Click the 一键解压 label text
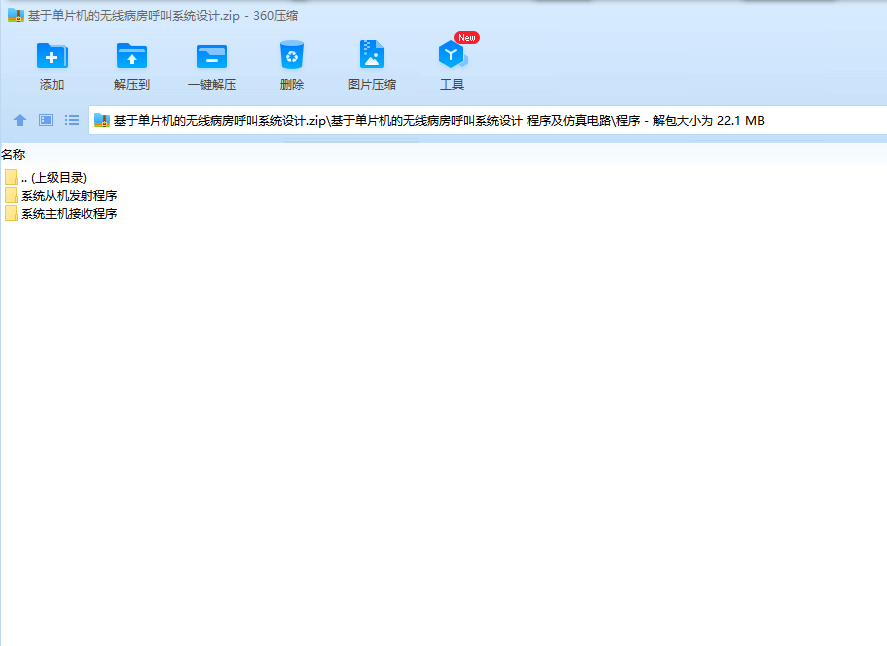The height and width of the screenshot is (646, 887). point(212,85)
